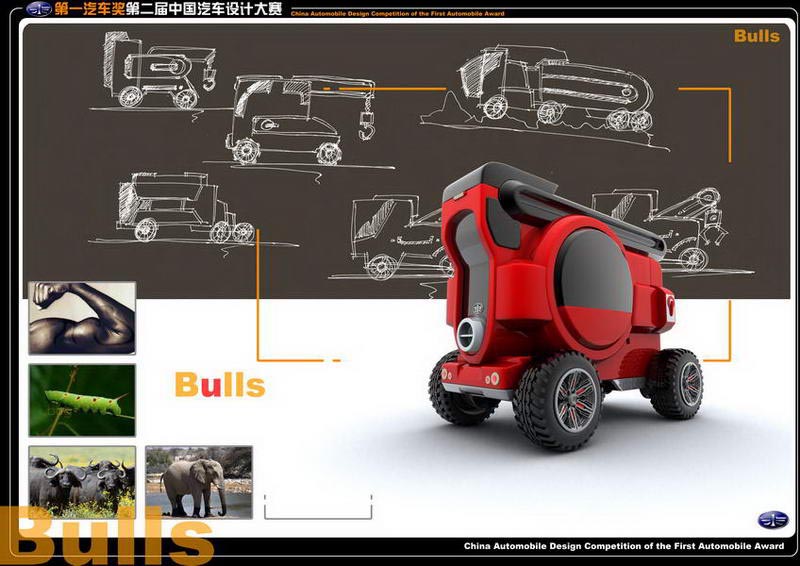Open the green caterpillar thumbnail
Viewport: 800px width, 566px height.
[x=81, y=399]
